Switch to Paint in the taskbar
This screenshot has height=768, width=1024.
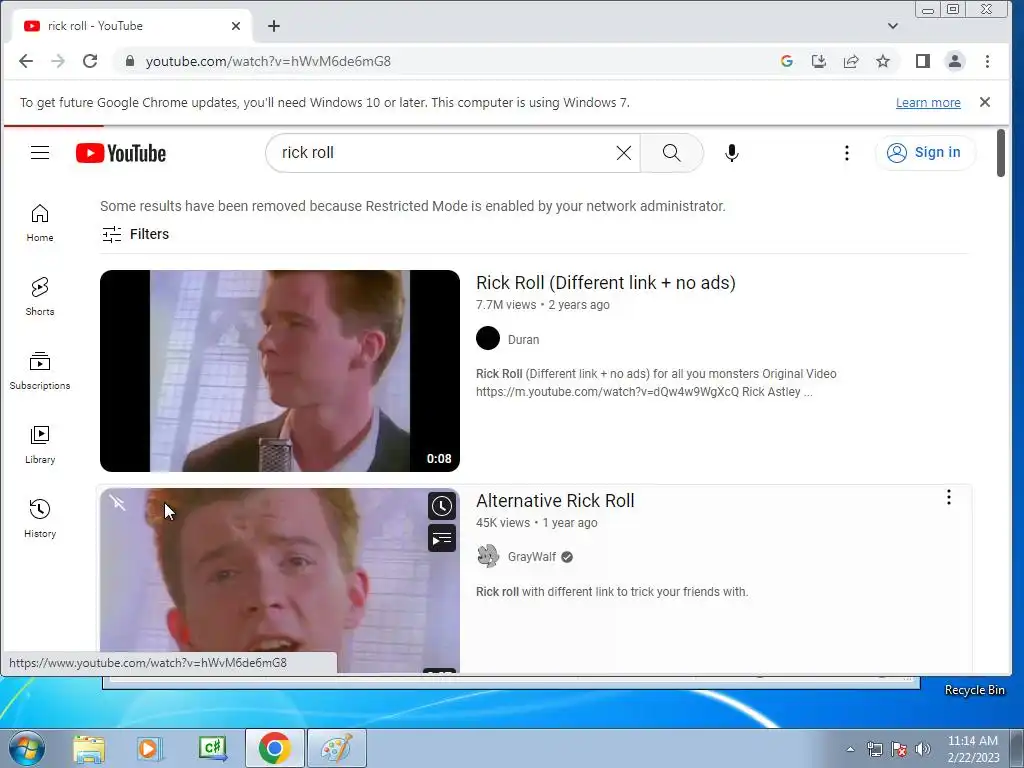336,748
